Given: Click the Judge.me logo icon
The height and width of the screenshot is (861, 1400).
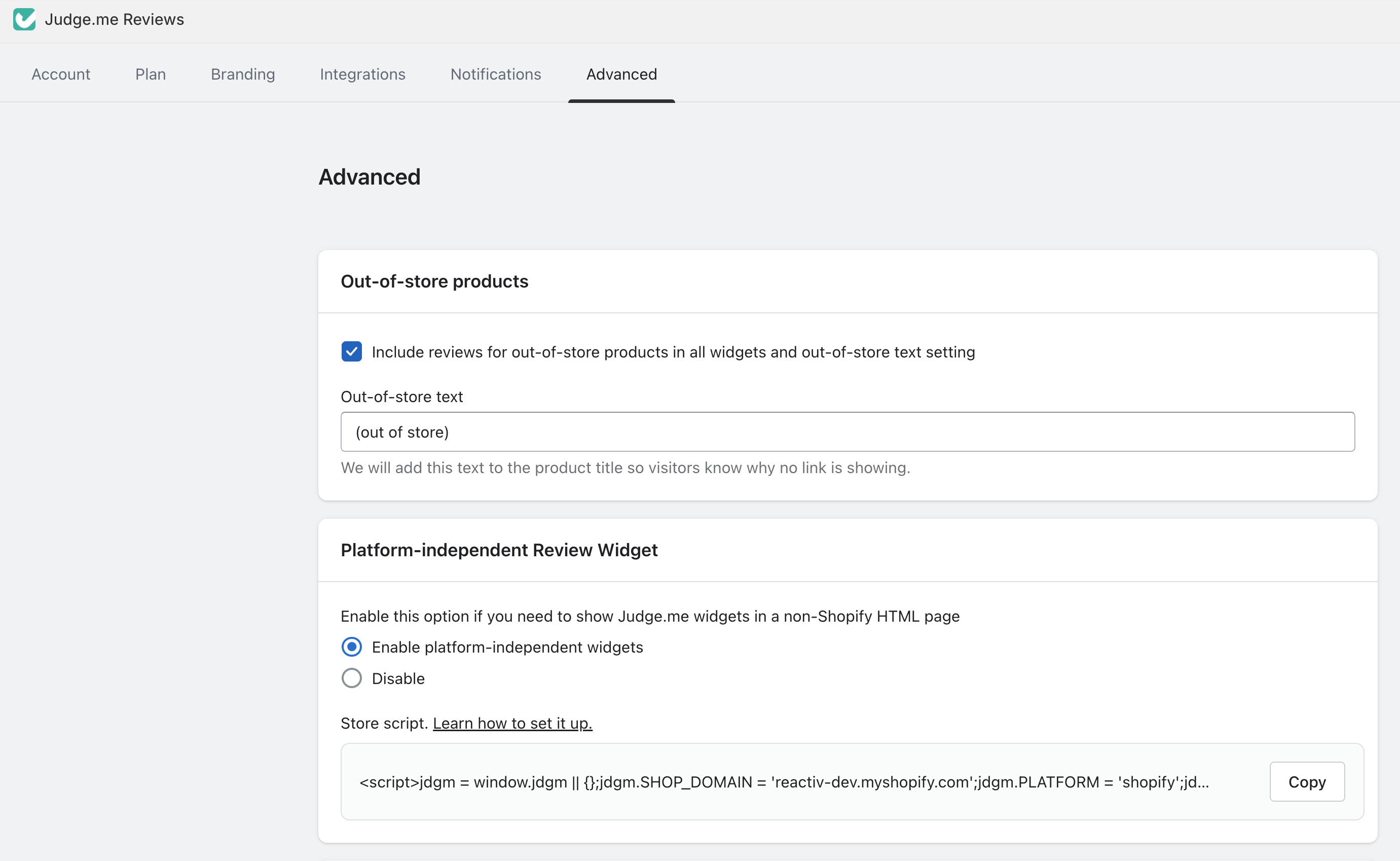Looking at the screenshot, I should coord(24,19).
